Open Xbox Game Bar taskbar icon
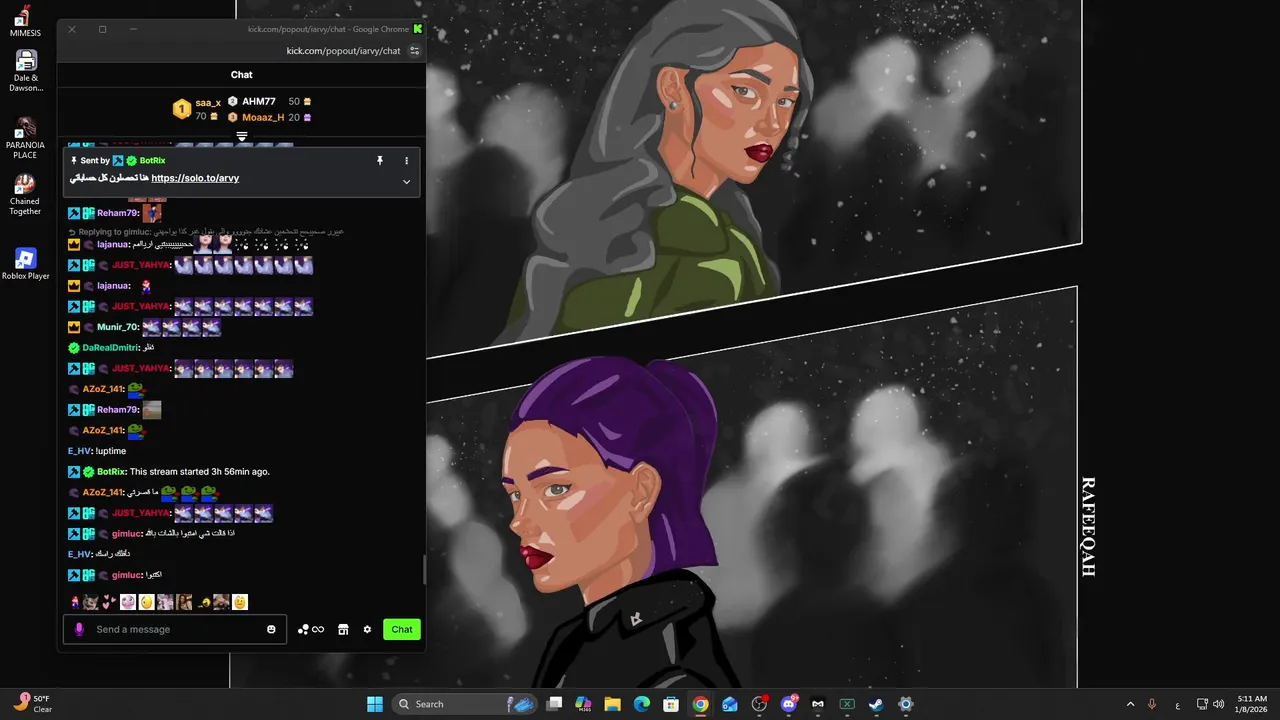This screenshot has height=720, width=1280. click(847, 704)
